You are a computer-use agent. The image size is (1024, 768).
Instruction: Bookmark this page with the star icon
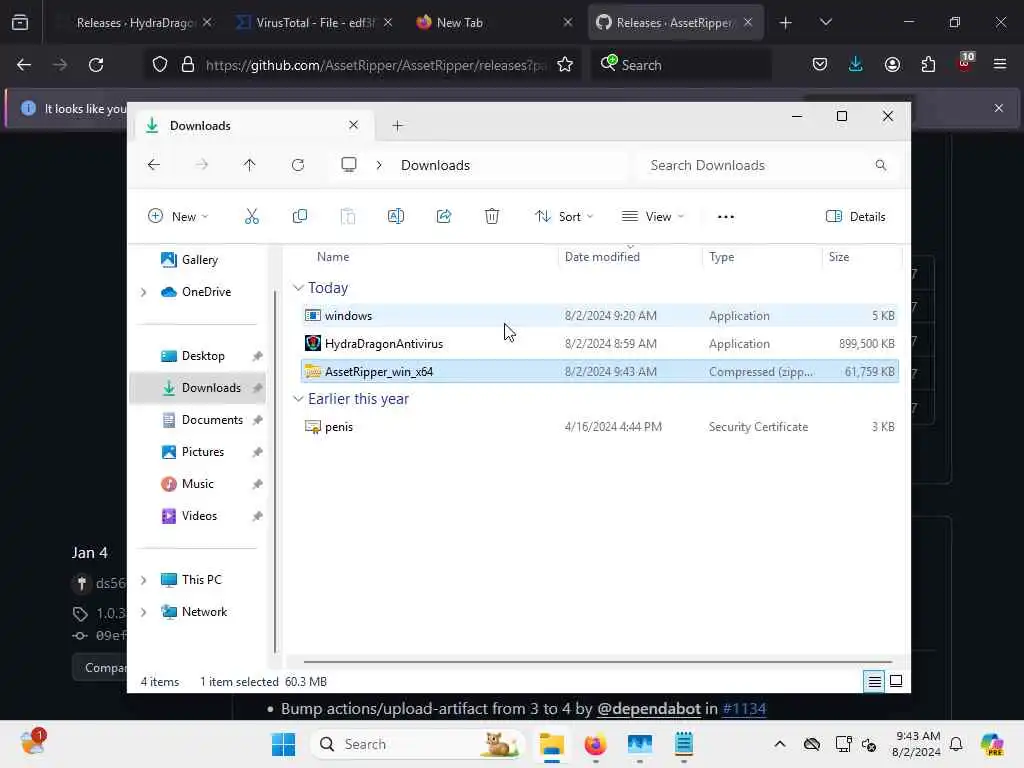(565, 64)
